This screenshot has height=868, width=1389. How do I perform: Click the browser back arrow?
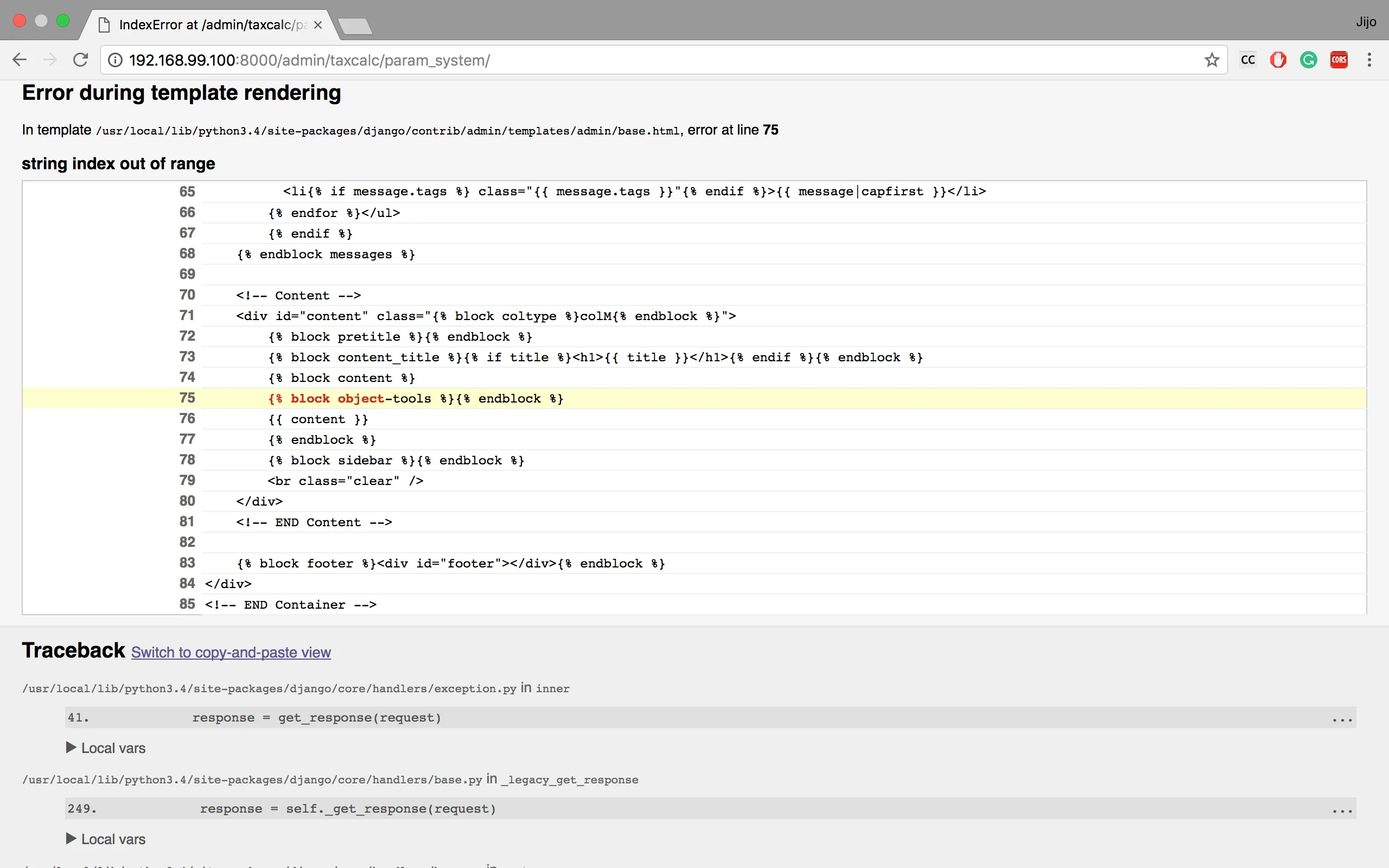(x=20, y=60)
